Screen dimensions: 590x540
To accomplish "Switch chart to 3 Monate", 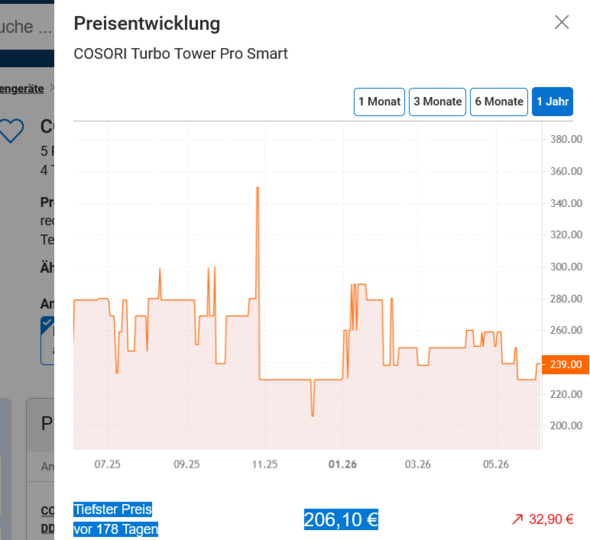I will [437, 102].
